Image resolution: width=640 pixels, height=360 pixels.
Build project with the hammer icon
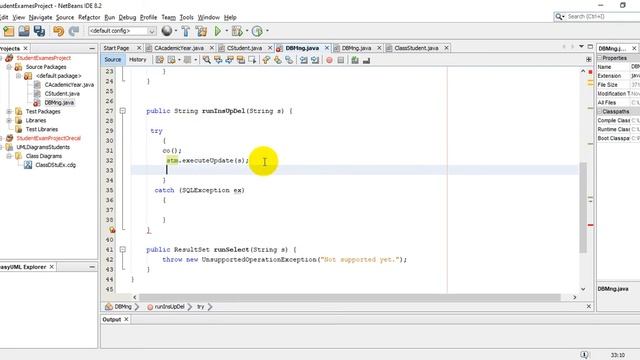tap(186, 31)
